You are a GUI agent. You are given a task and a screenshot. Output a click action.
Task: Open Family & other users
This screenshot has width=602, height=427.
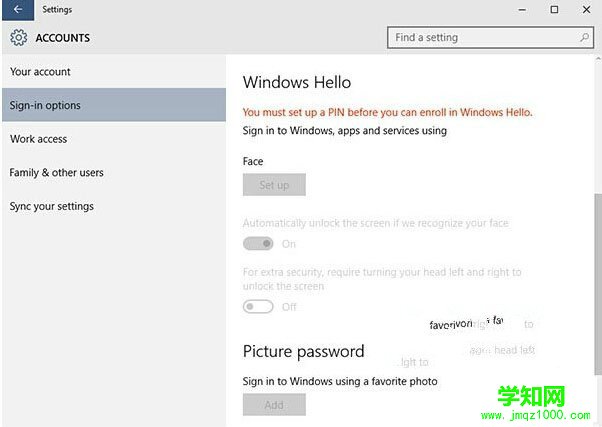tap(56, 172)
